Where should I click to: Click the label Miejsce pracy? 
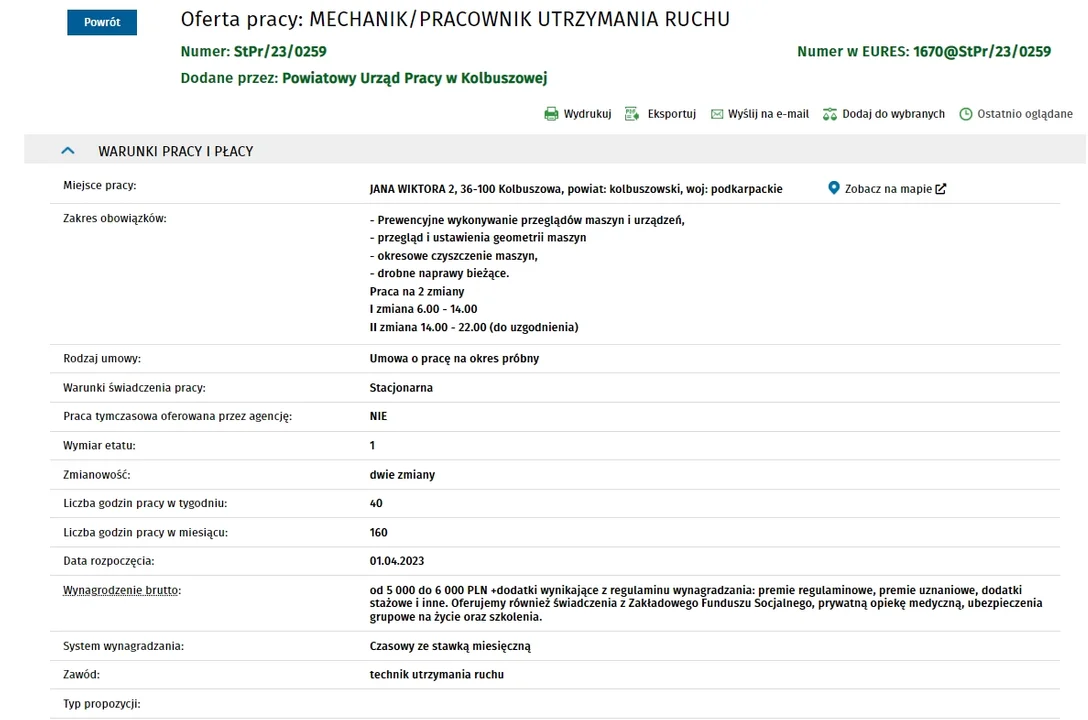99,185
